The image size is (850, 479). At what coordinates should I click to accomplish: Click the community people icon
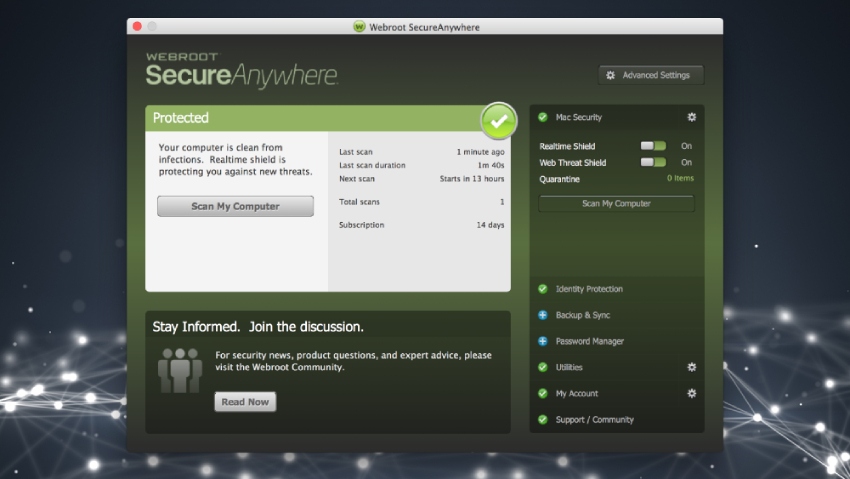click(x=180, y=371)
